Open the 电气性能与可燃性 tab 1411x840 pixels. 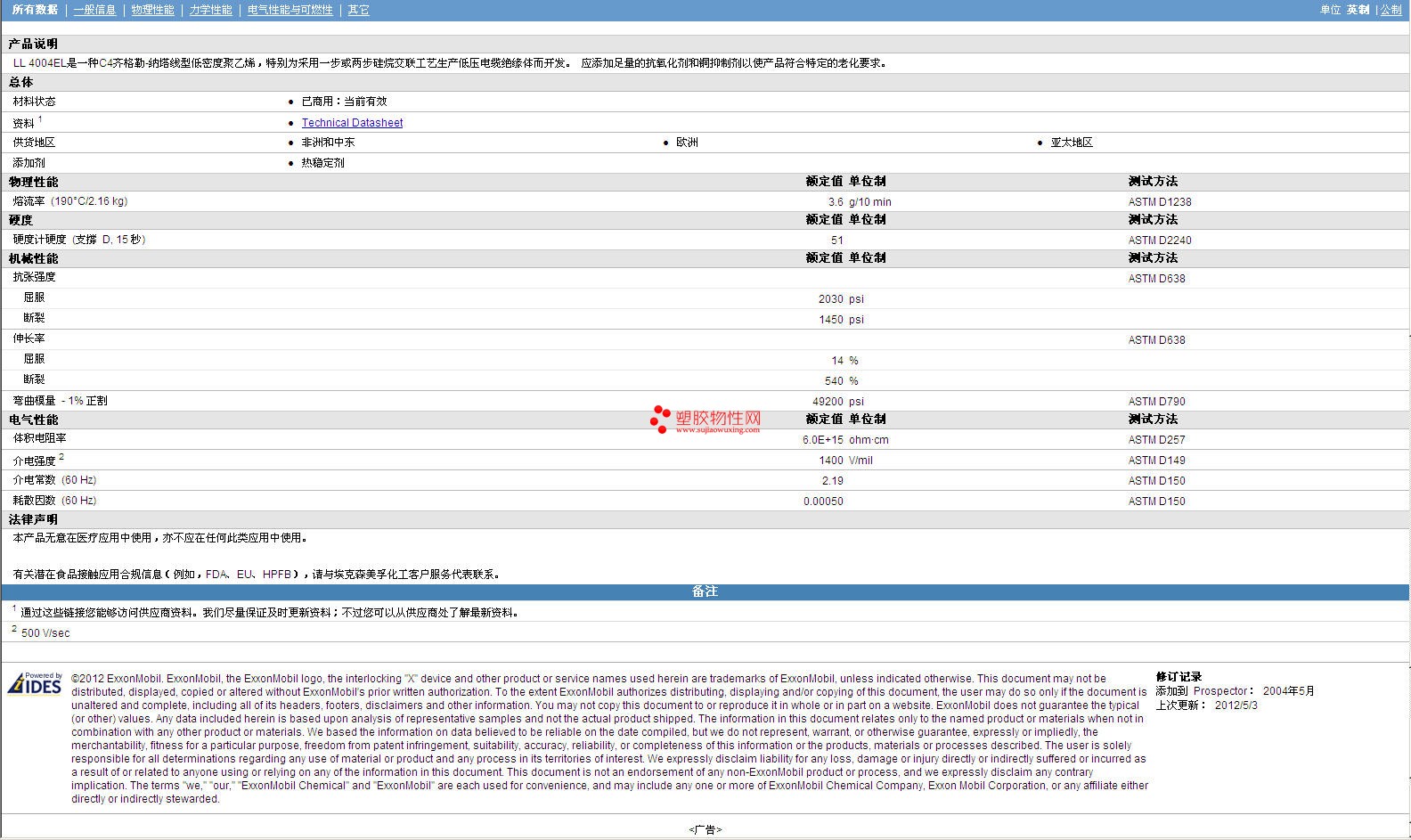290,10
